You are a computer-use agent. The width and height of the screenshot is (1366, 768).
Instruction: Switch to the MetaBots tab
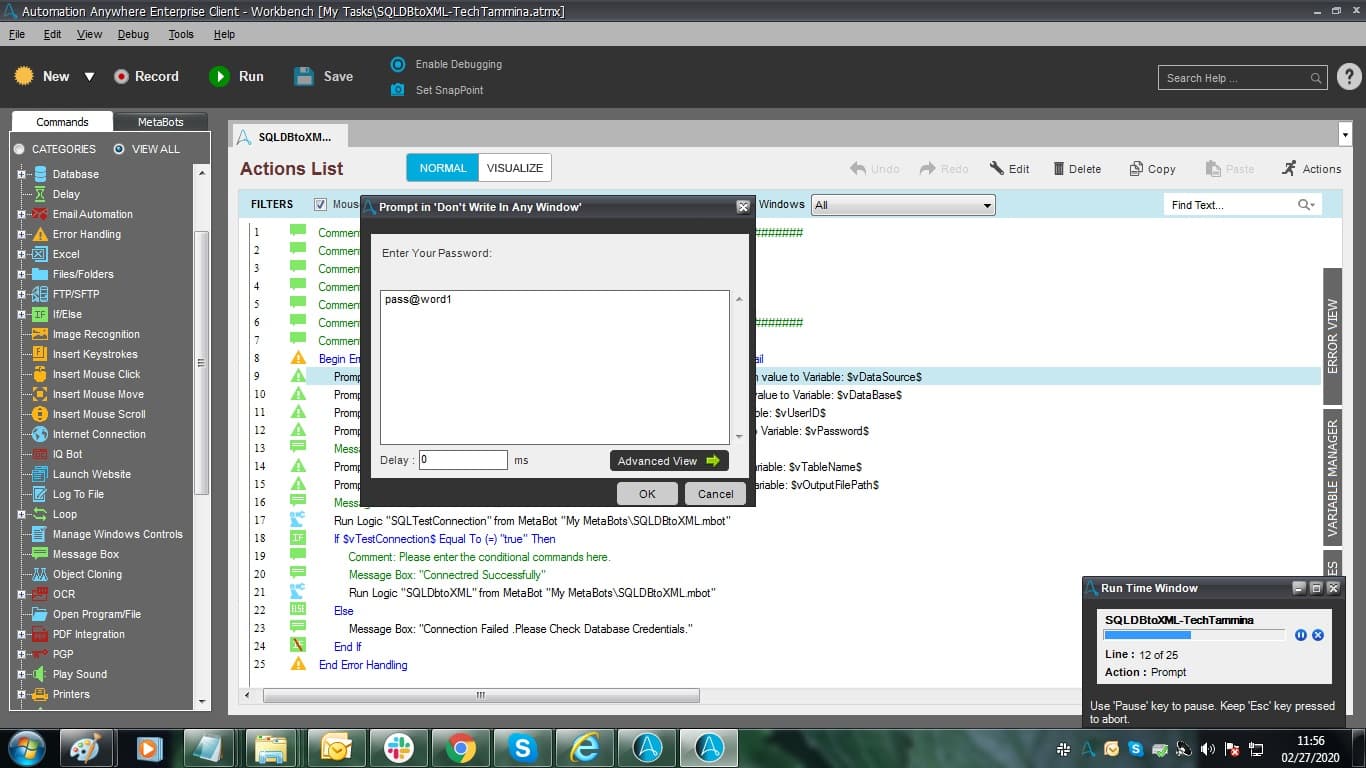[161, 122]
